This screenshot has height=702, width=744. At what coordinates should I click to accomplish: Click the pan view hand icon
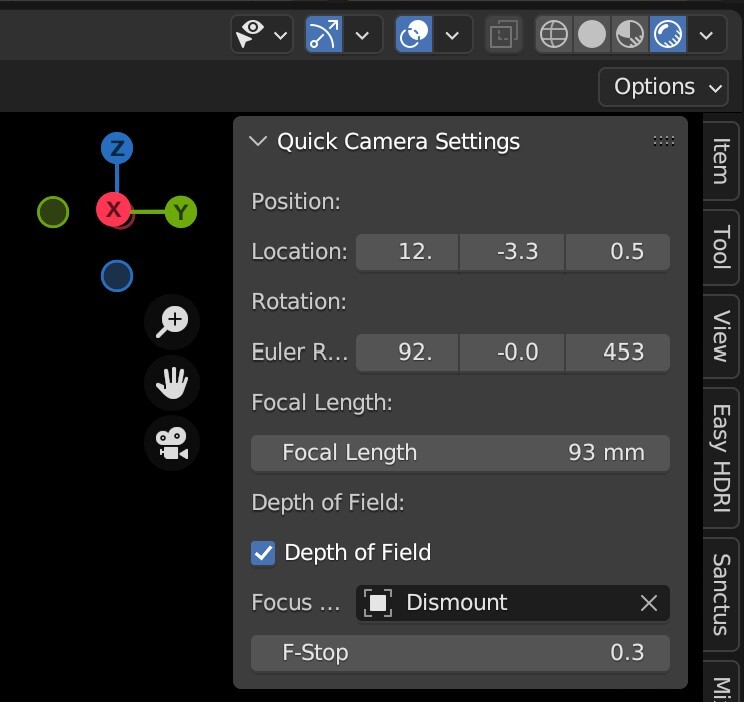pyautogui.click(x=173, y=383)
